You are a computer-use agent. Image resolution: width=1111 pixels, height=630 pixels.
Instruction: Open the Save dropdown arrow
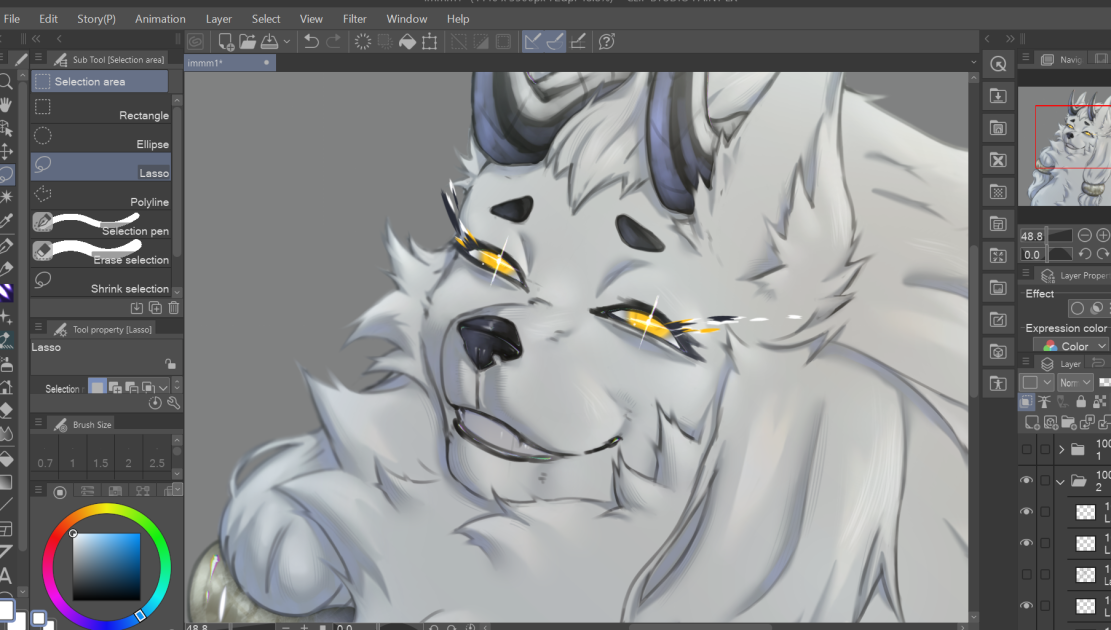tap(287, 42)
